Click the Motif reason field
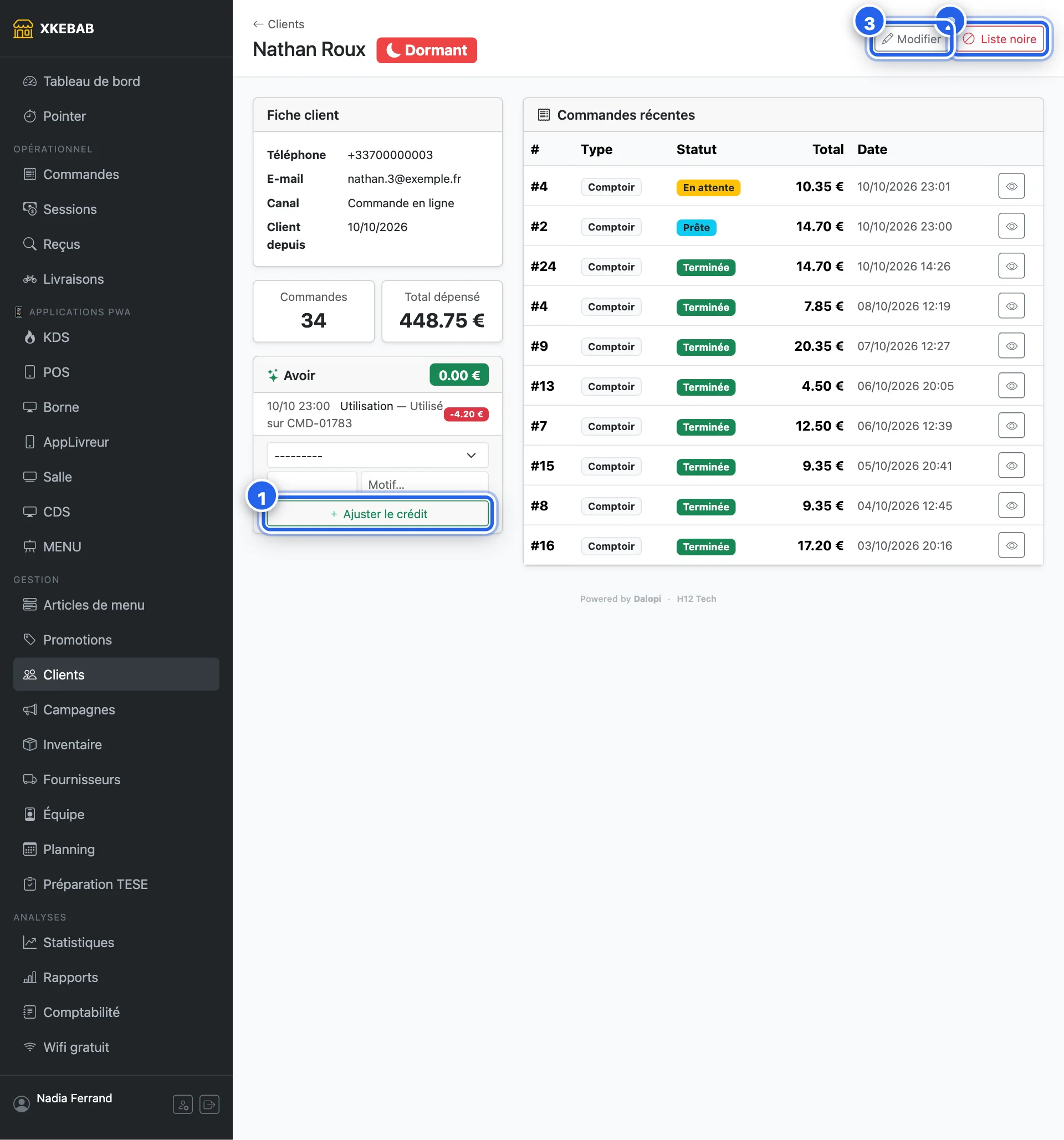This screenshot has height=1140, width=1064. tap(425, 483)
